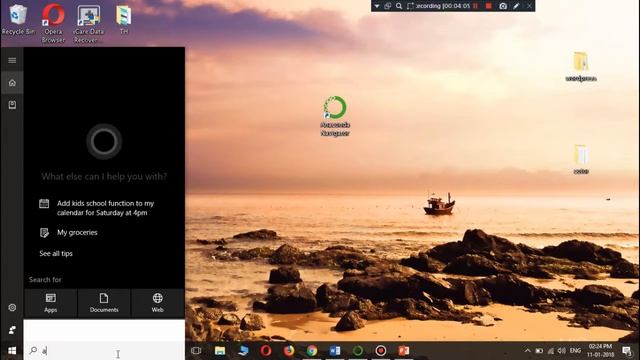Take a screenshot with recorder camera

(x=503, y=6)
